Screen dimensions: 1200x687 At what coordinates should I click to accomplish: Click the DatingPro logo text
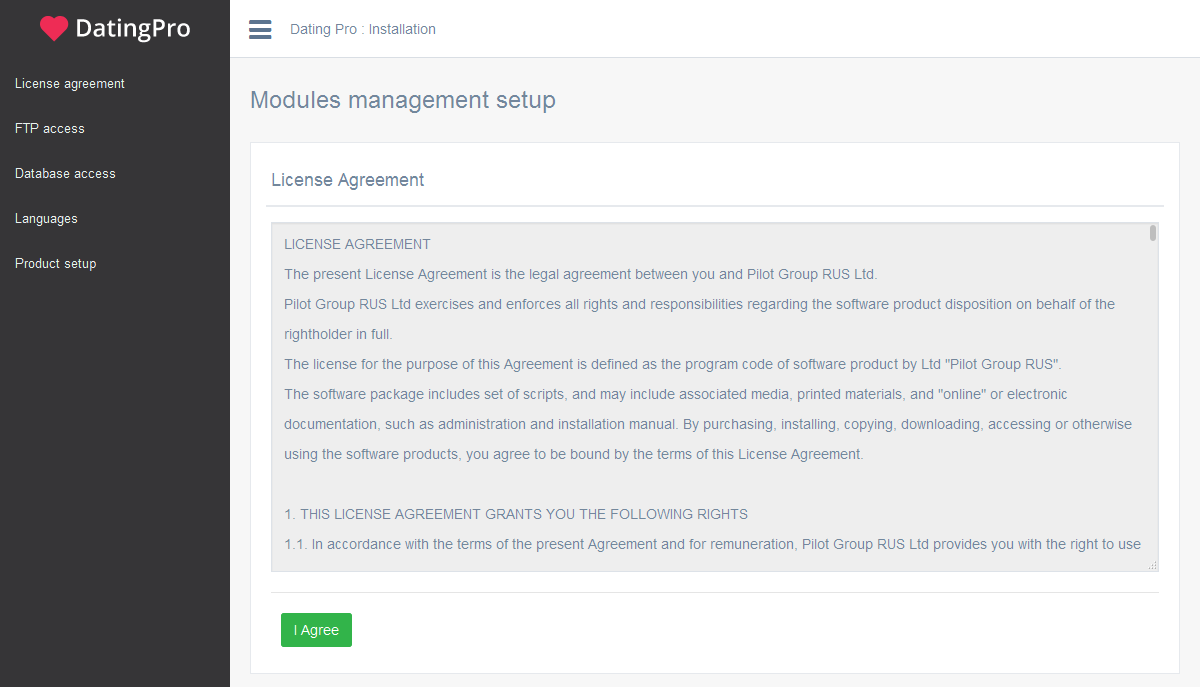[132, 29]
